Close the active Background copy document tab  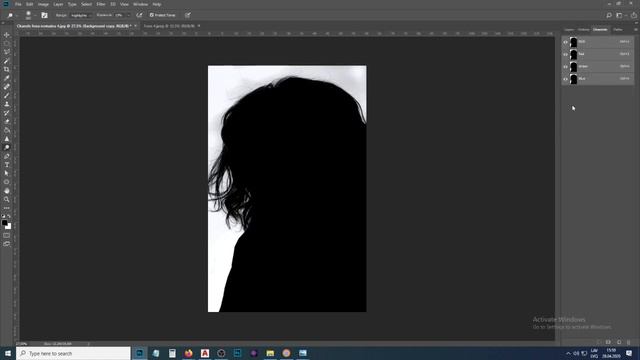[136, 26]
